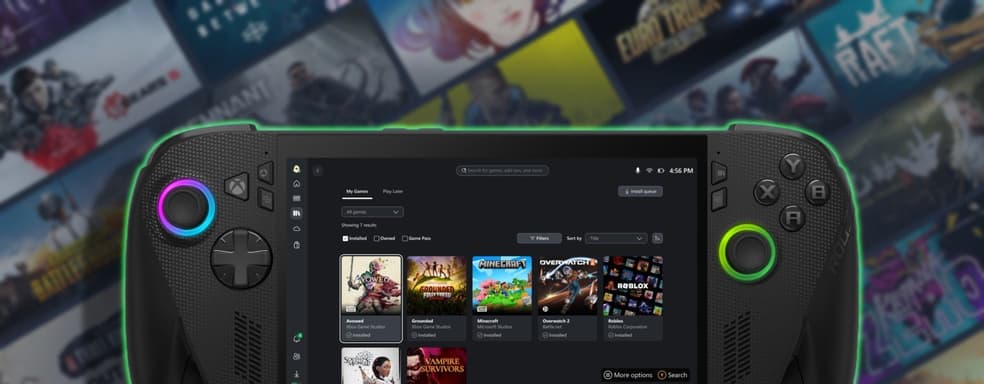This screenshot has height=384, width=984.
Task: Open the friends icon in sidebar
Action: click(x=296, y=356)
